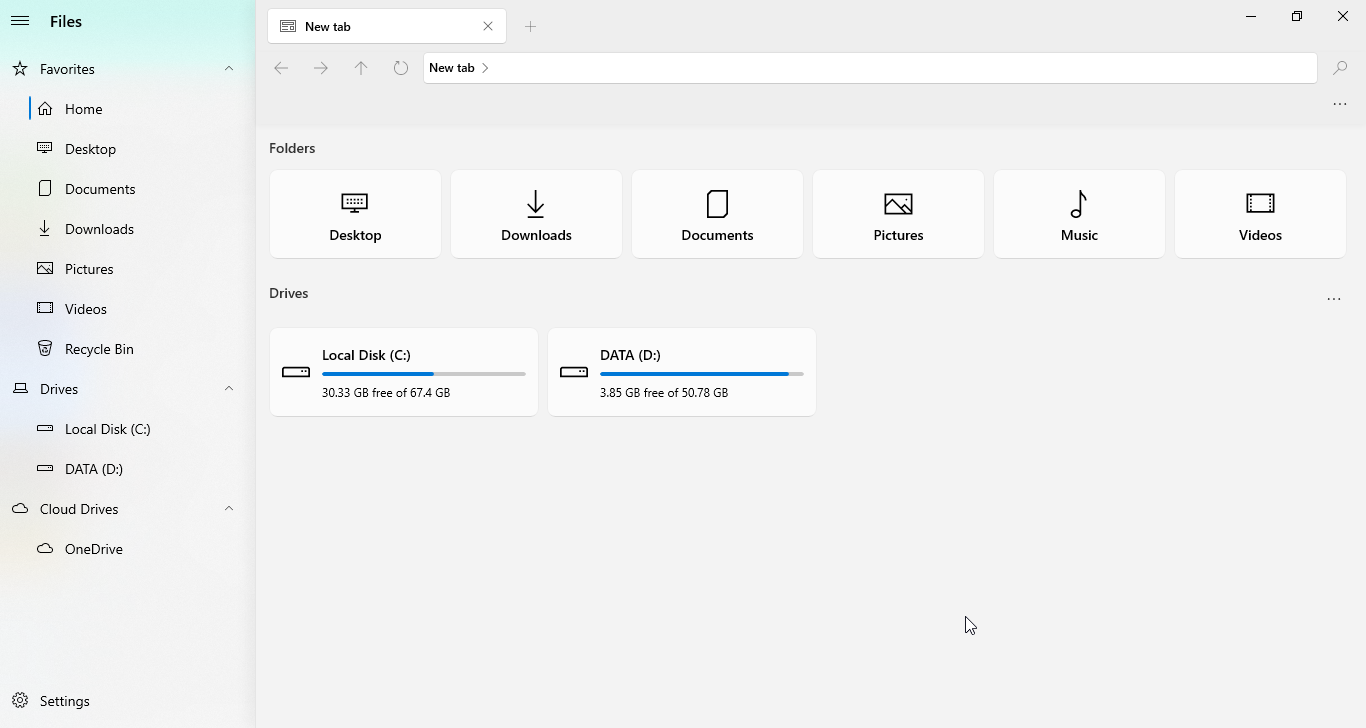Close the New tab tab
Image resolution: width=1366 pixels, height=728 pixels.
[488, 27]
